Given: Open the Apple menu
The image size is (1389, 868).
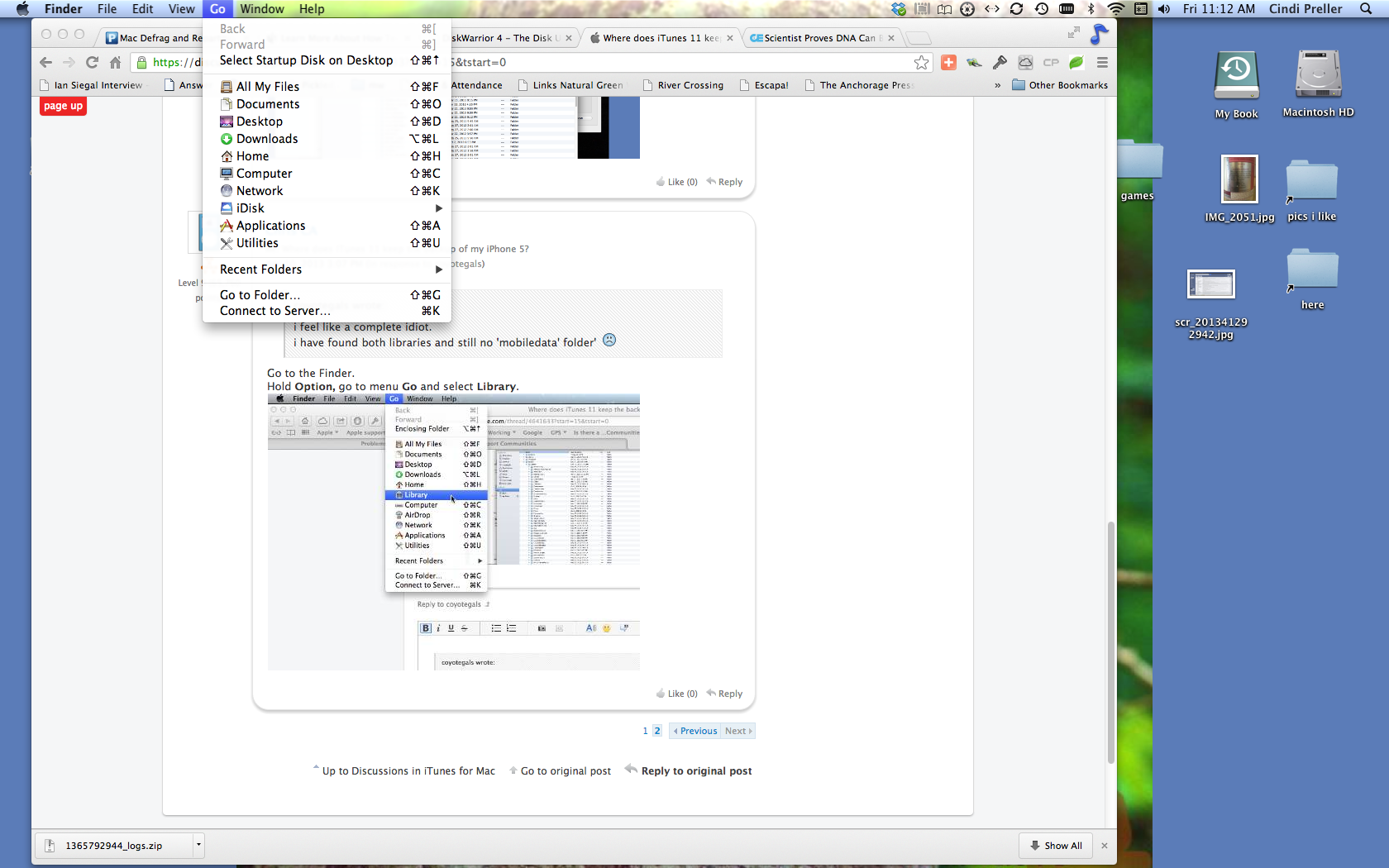Looking at the screenshot, I should [22, 9].
